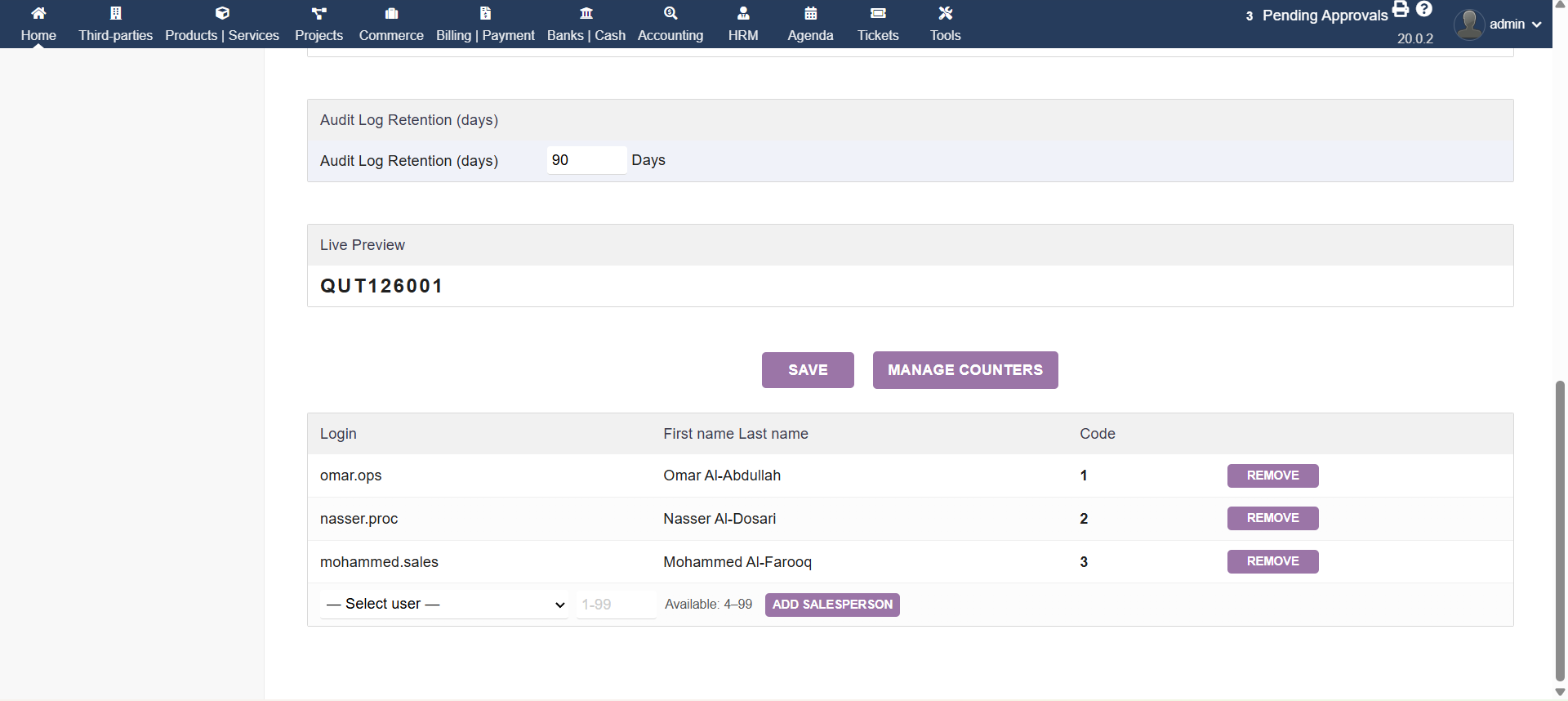Open the Products | Services cube icon

coord(222,13)
